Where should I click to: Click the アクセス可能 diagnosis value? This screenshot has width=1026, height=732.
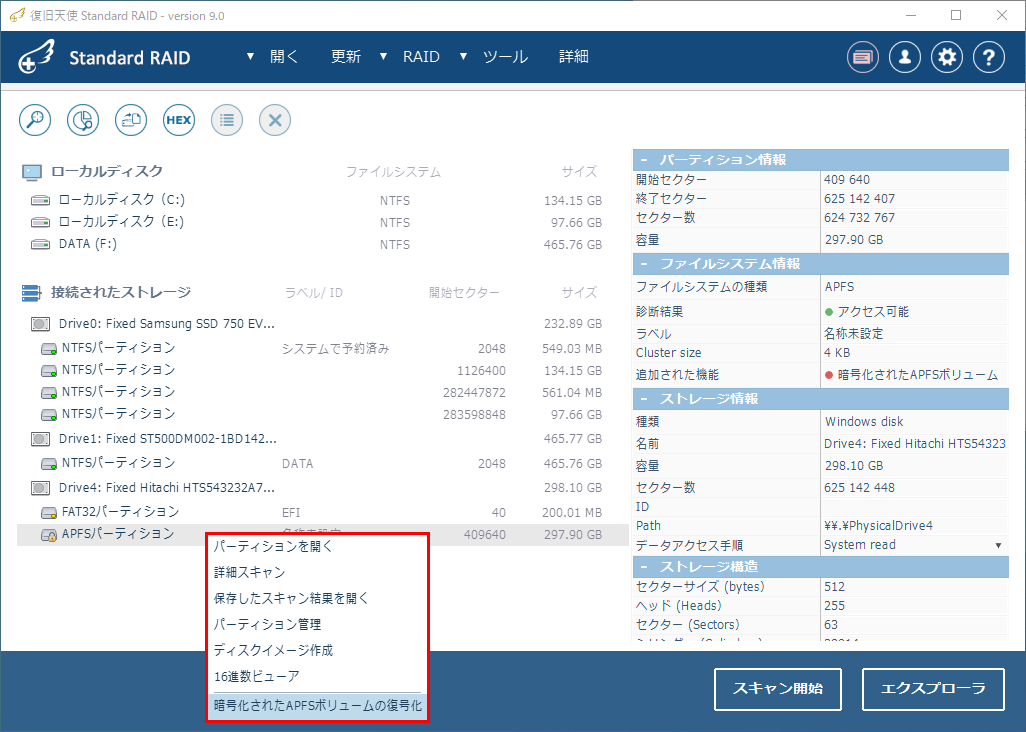[867, 312]
